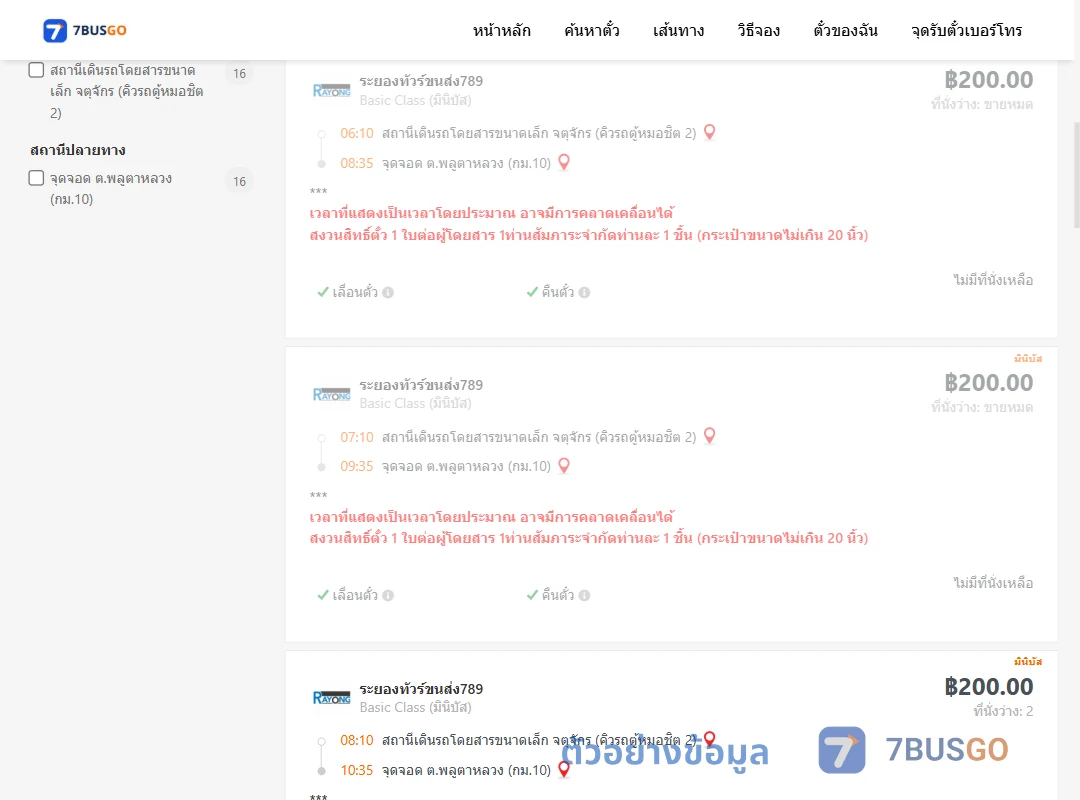This screenshot has width=1080, height=800.
Task: Click green check next to คืนตั๋ว in 07:10 trip
Action: pyautogui.click(x=532, y=595)
